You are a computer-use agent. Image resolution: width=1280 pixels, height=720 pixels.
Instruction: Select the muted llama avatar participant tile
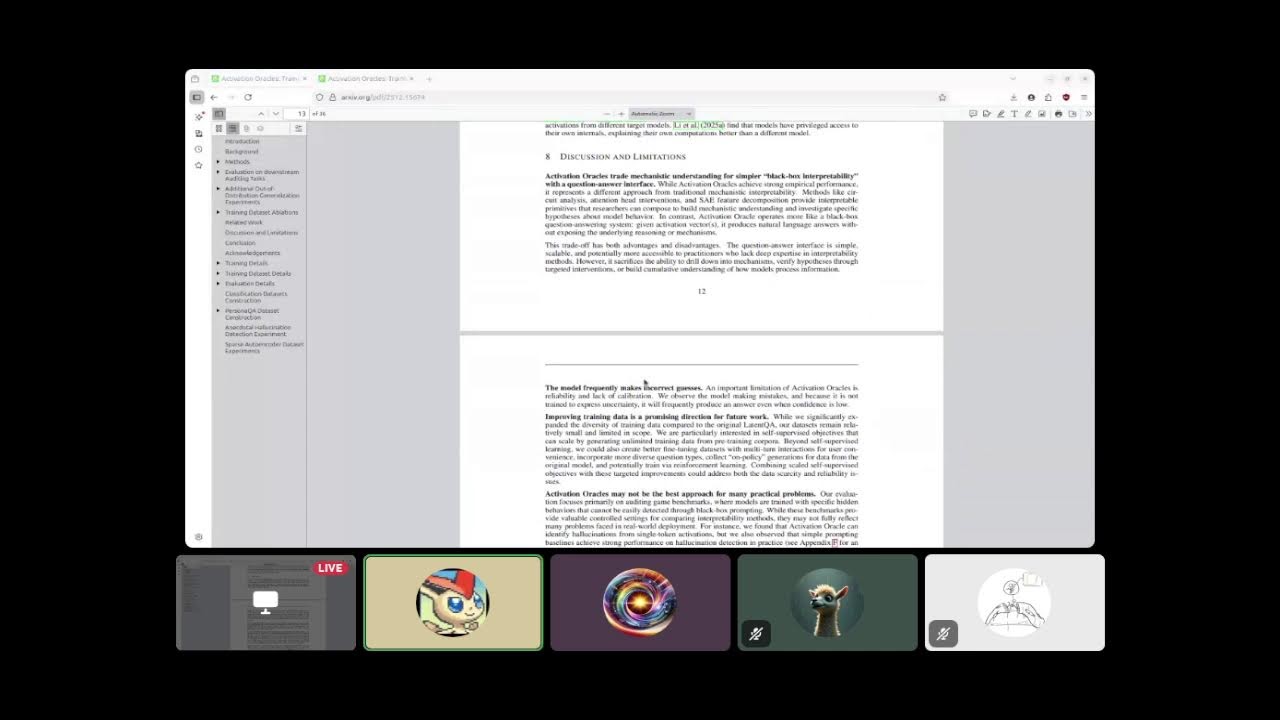tap(827, 602)
